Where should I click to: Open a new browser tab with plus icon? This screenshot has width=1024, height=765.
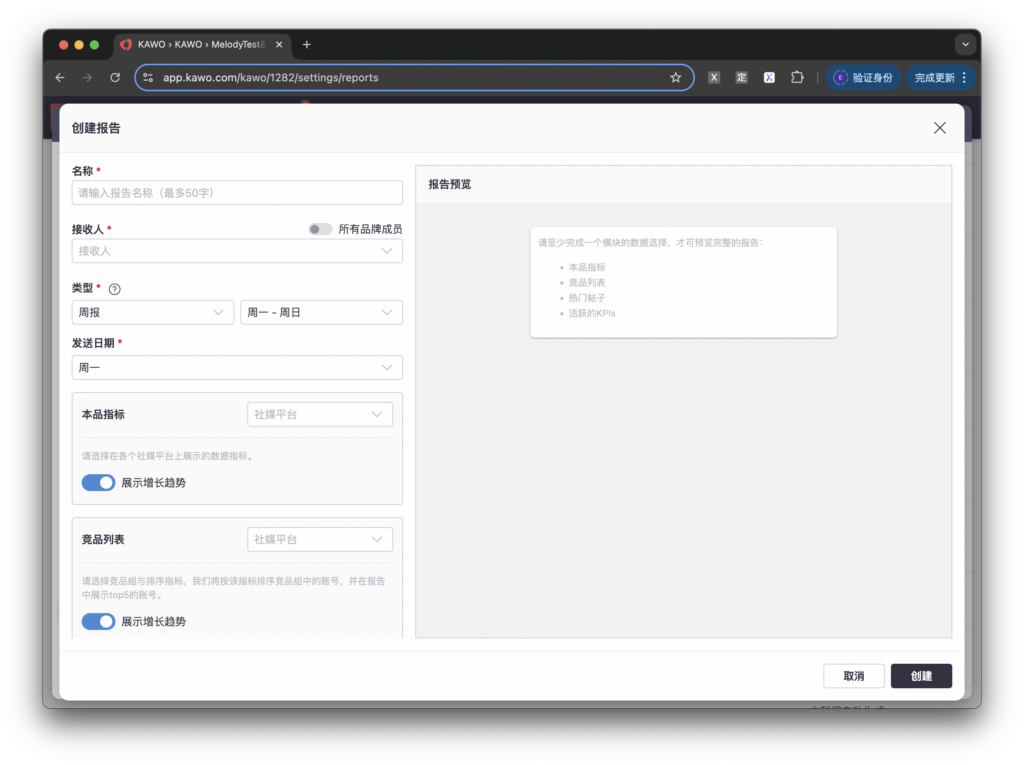click(307, 45)
